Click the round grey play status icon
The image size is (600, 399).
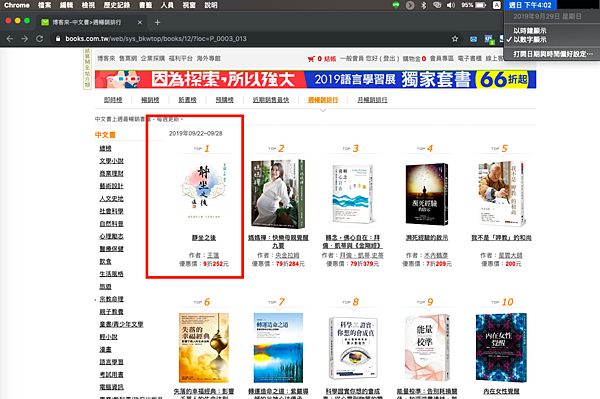[x=410, y=5]
